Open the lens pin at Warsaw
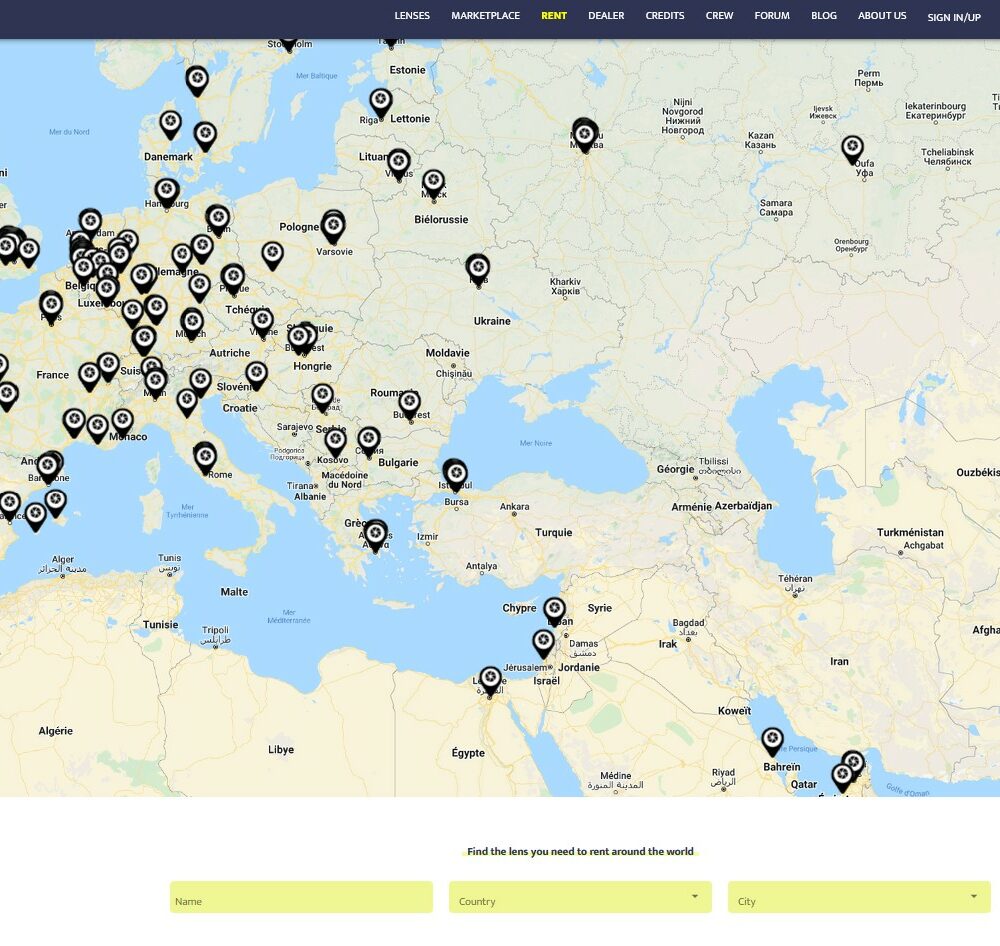1000x946 pixels. click(x=333, y=228)
